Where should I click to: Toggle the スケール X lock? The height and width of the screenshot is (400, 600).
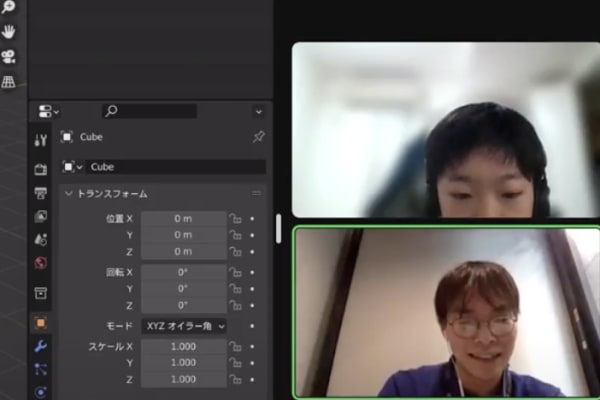tap(236, 346)
